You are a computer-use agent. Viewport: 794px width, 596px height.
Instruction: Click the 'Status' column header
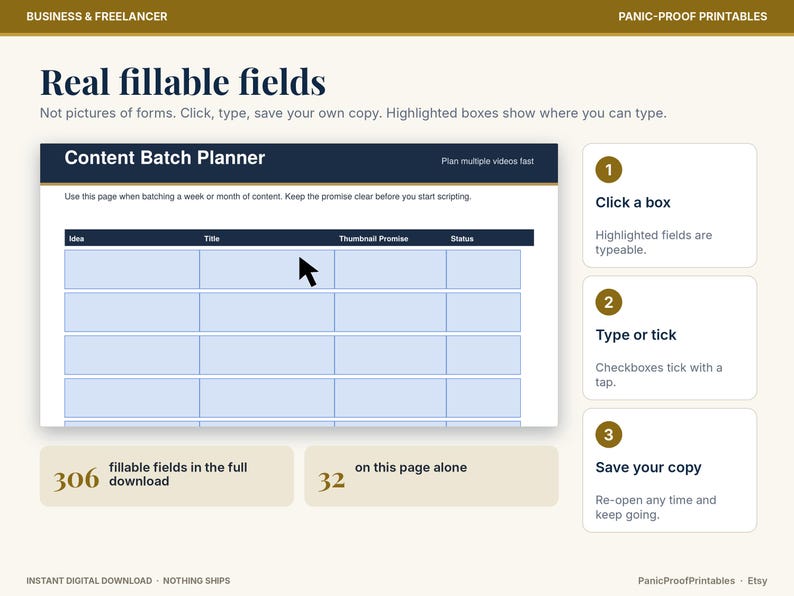[x=462, y=239]
